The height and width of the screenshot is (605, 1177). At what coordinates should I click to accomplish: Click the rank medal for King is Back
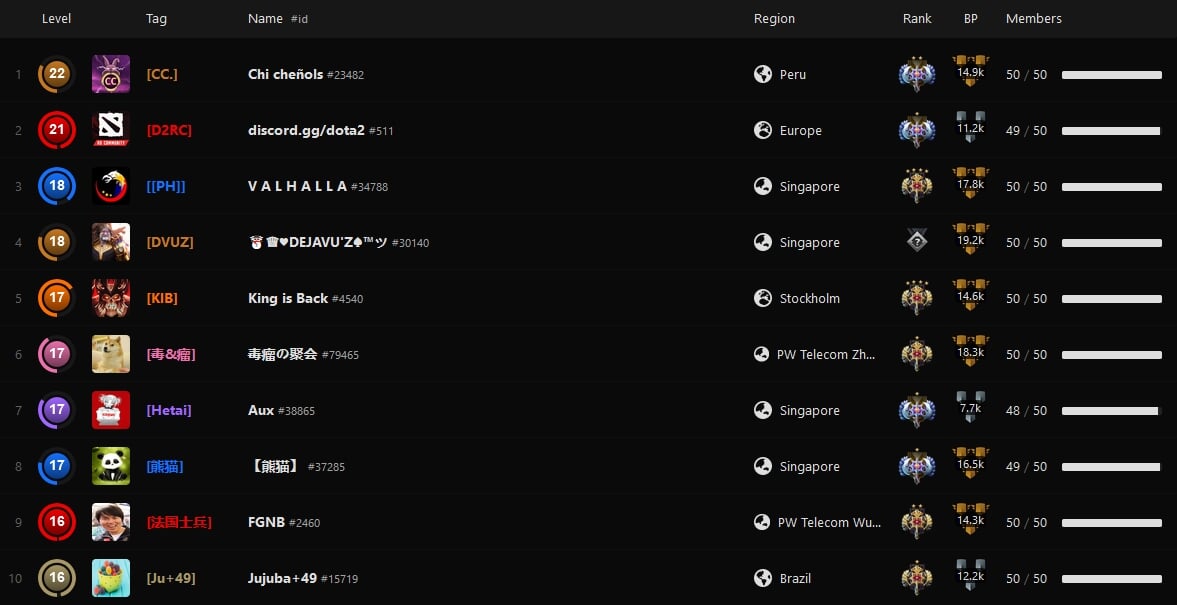[917, 298]
